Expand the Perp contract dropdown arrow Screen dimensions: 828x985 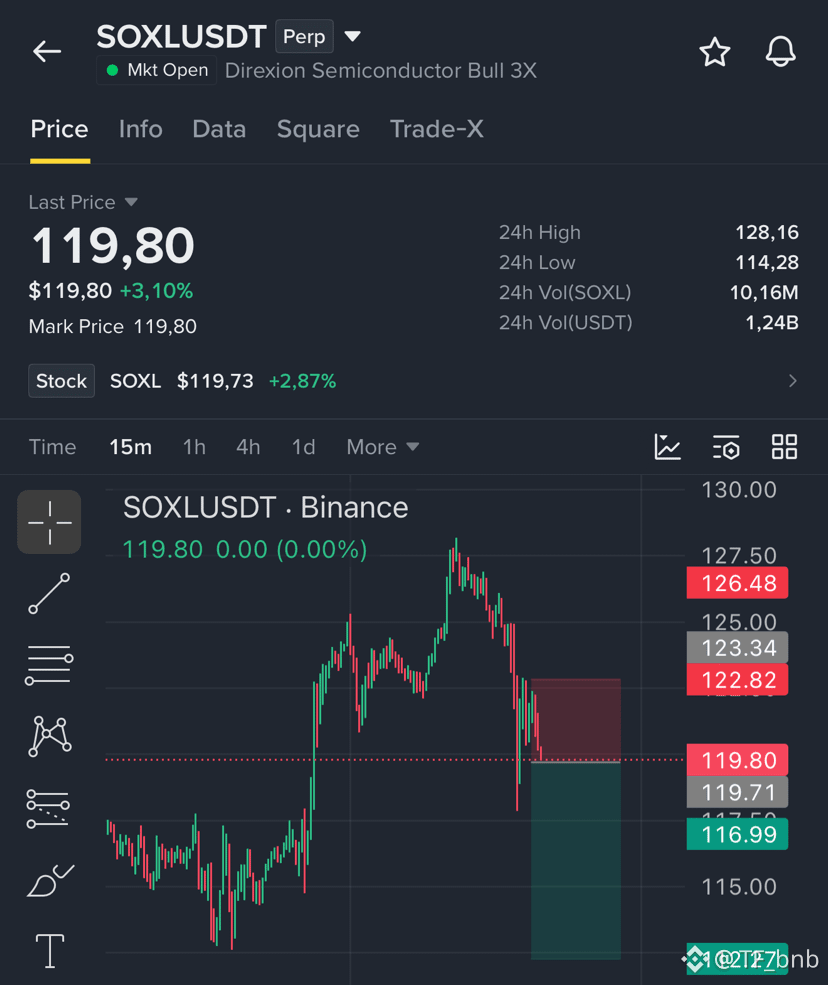[x=352, y=36]
